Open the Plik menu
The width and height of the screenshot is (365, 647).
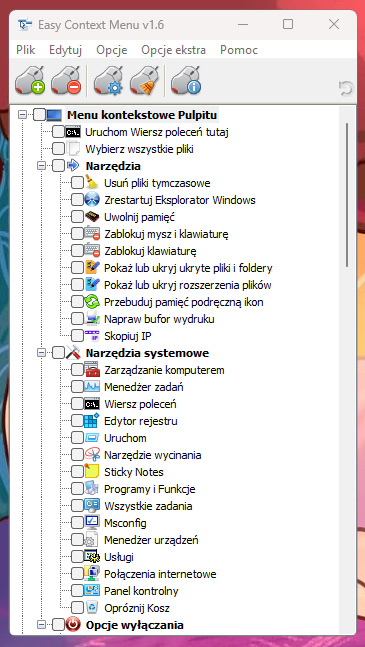point(26,50)
